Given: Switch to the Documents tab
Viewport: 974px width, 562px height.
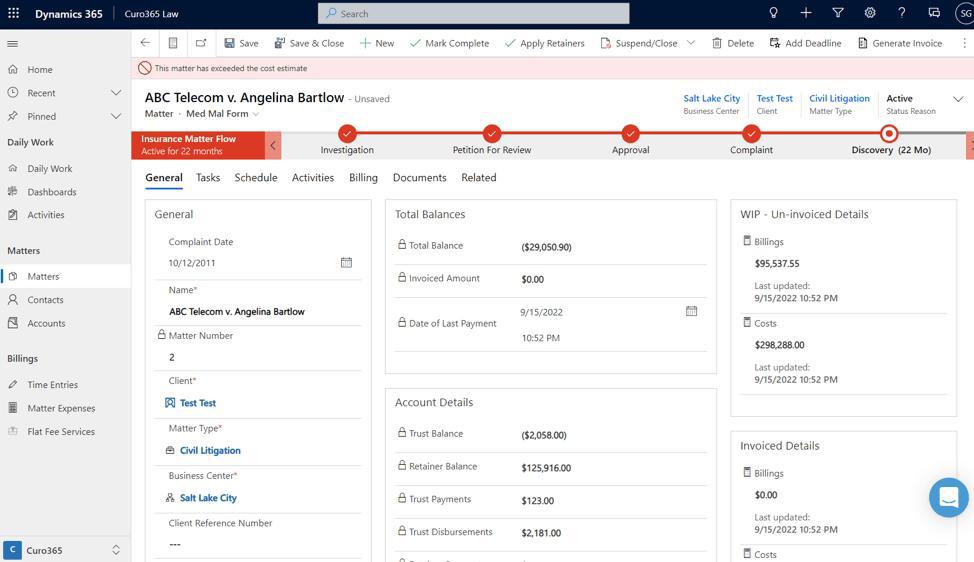Looking at the screenshot, I should coord(419,178).
